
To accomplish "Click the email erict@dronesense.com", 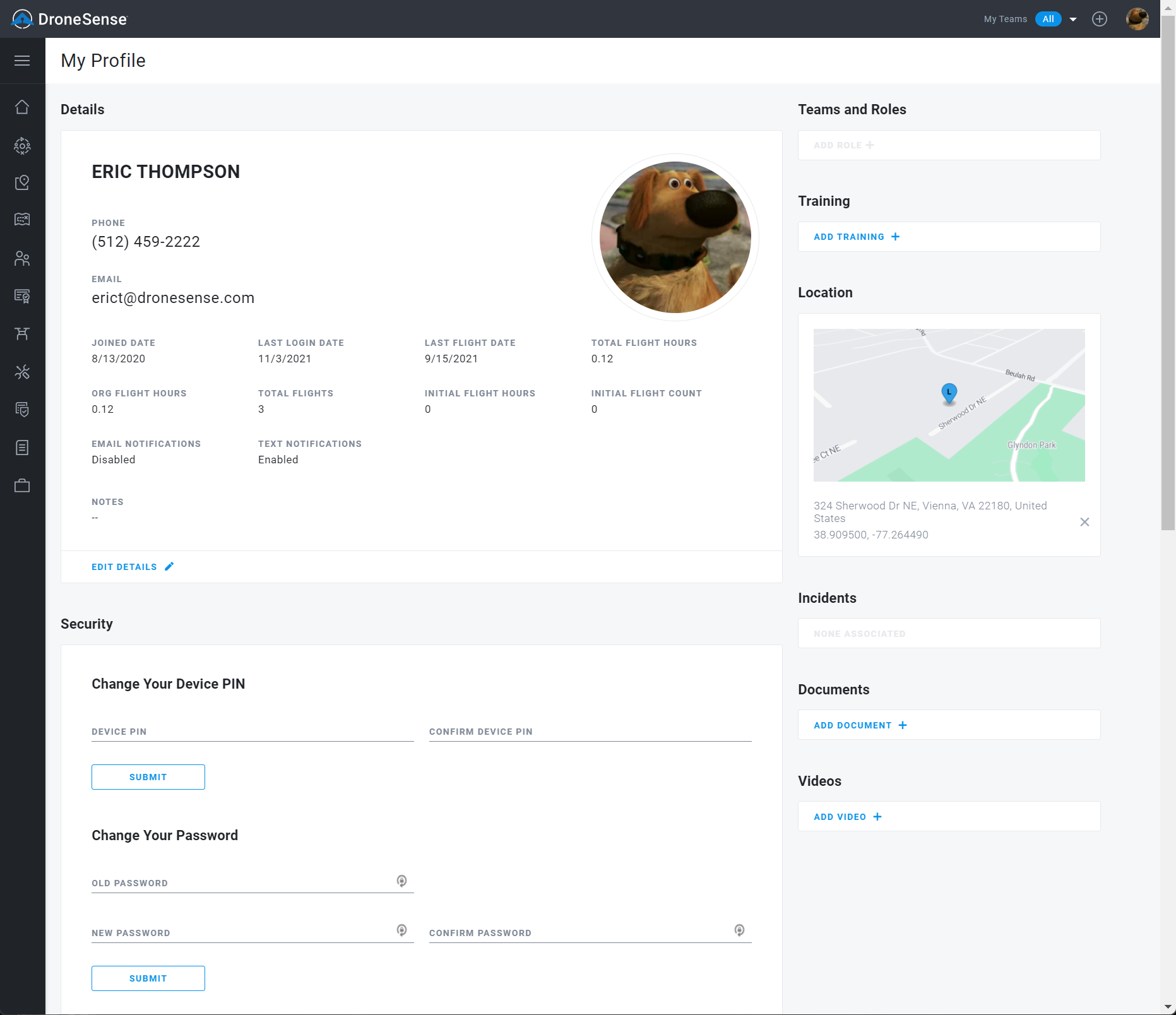I will pos(173,298).
